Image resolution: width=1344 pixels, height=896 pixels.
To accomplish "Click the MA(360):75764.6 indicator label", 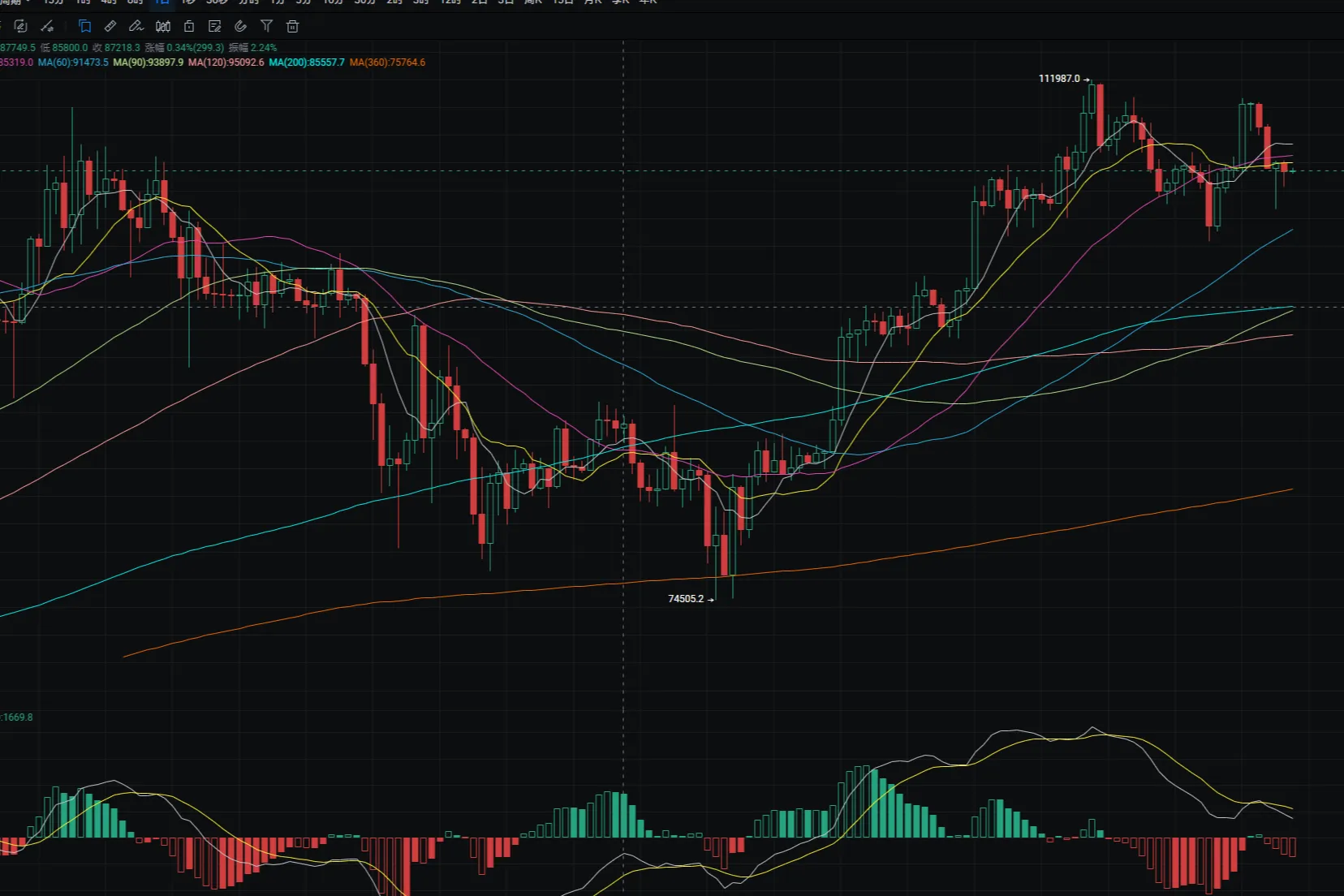I will click(387, 62).
